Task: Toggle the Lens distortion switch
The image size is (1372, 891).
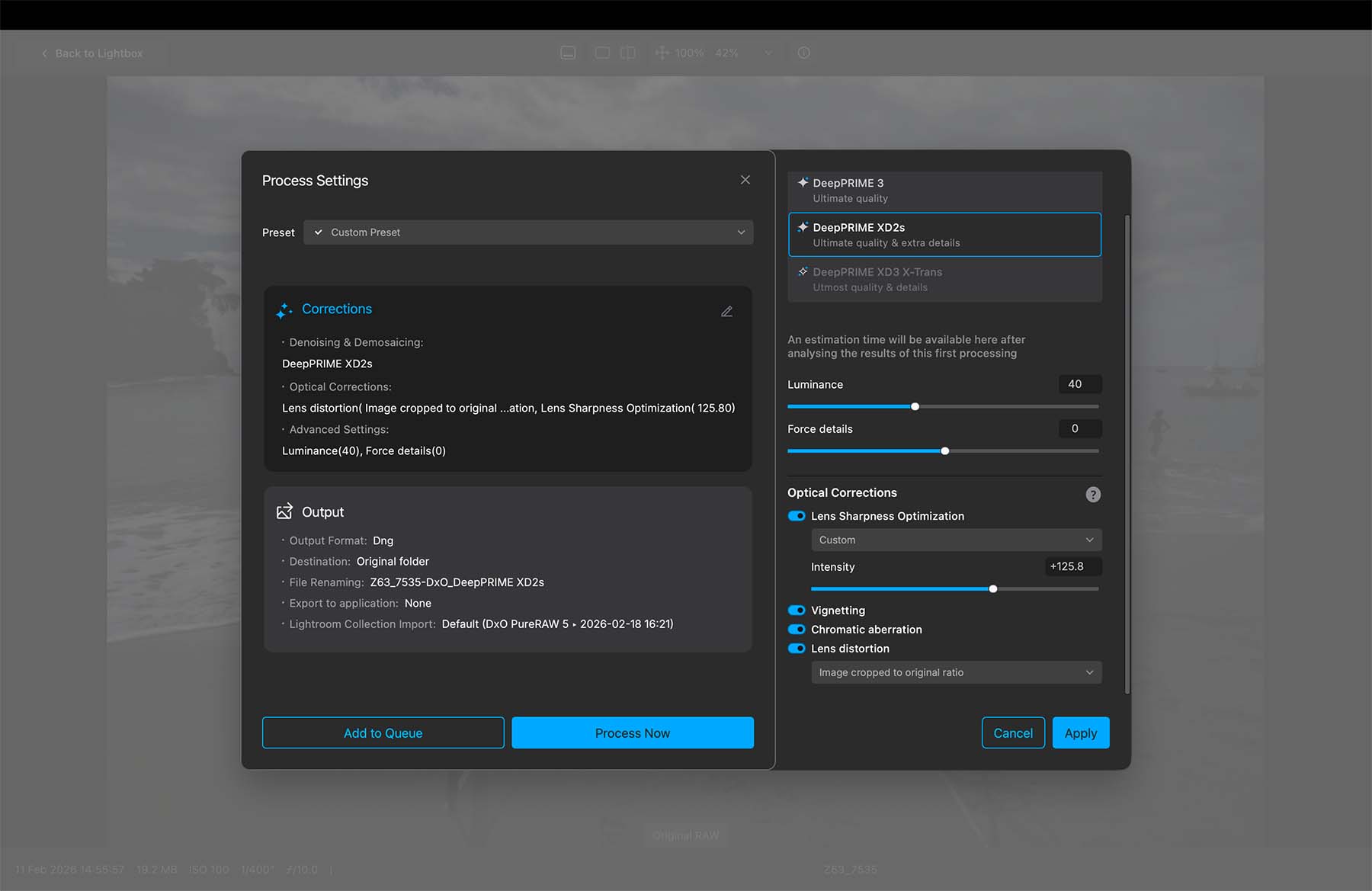Action: [797, 649]
